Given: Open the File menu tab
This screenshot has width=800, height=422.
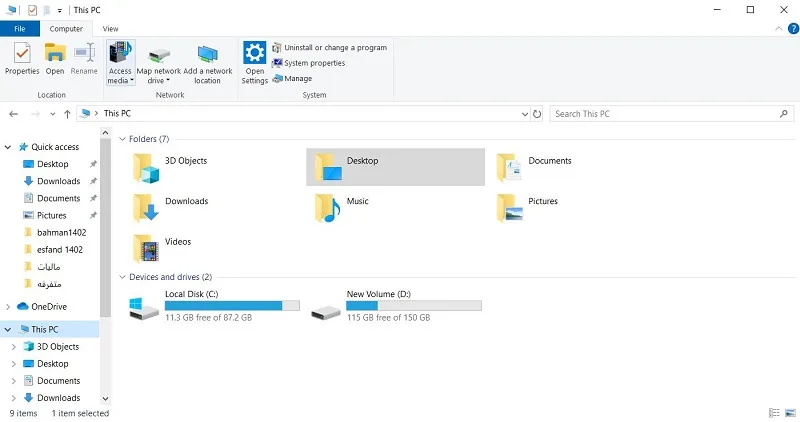Looking at the screenshot, I should (x=20, y=29).
